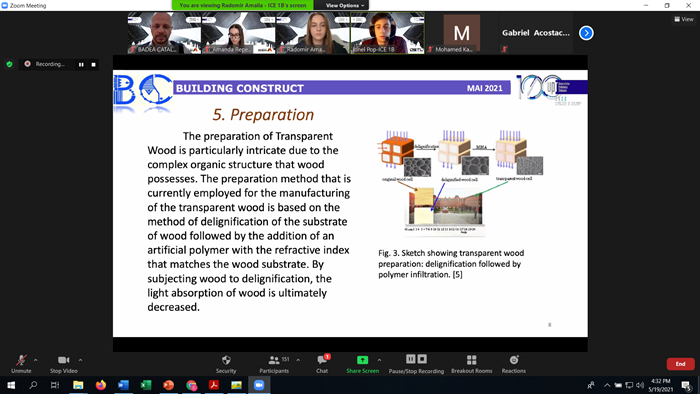Select Ionel Pop-ICE 1B video thumbnail
Viewport: 700px width, 394px height.
tap(388, 33)
